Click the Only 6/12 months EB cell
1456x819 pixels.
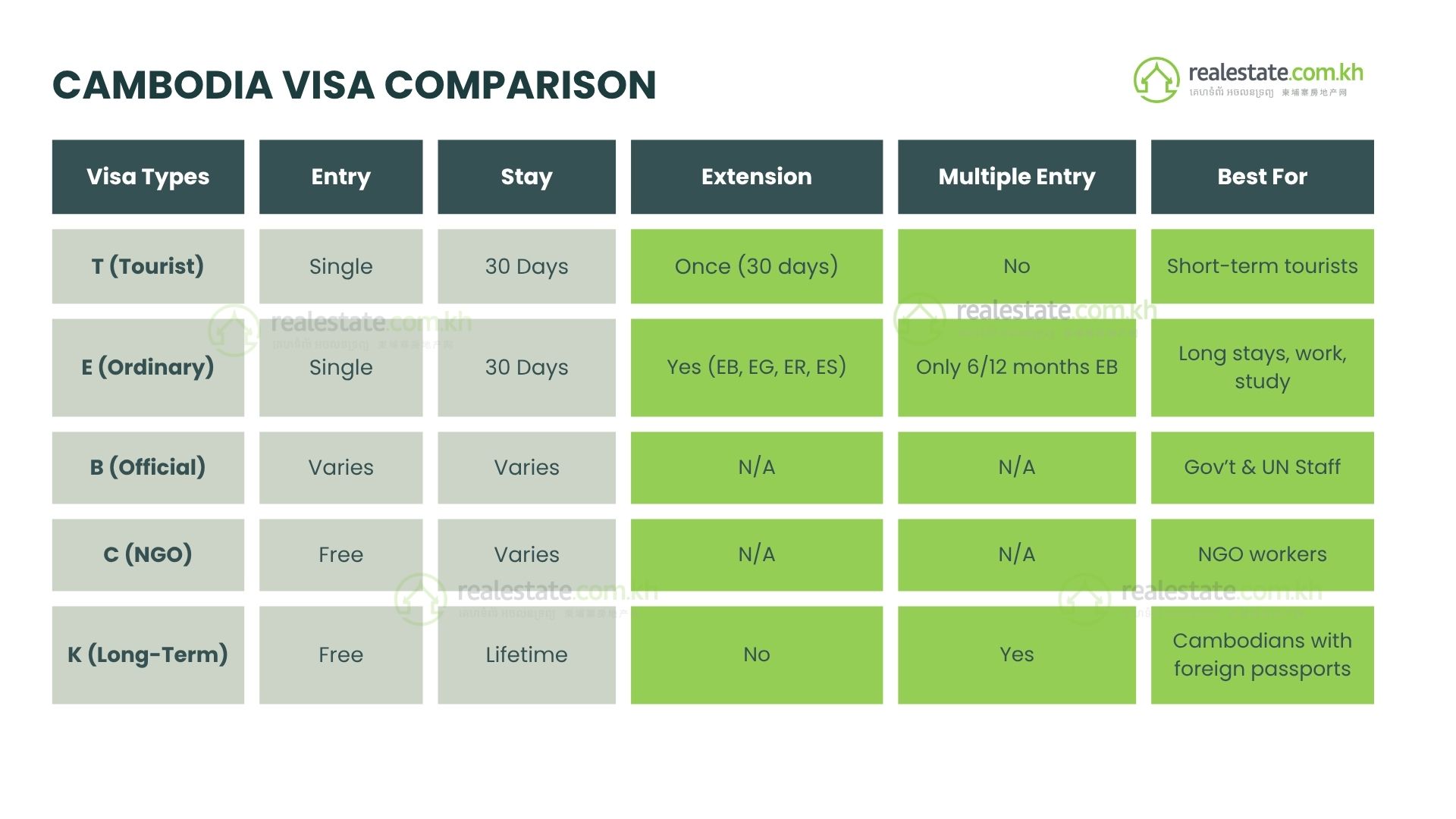(x=1017, y=367)
